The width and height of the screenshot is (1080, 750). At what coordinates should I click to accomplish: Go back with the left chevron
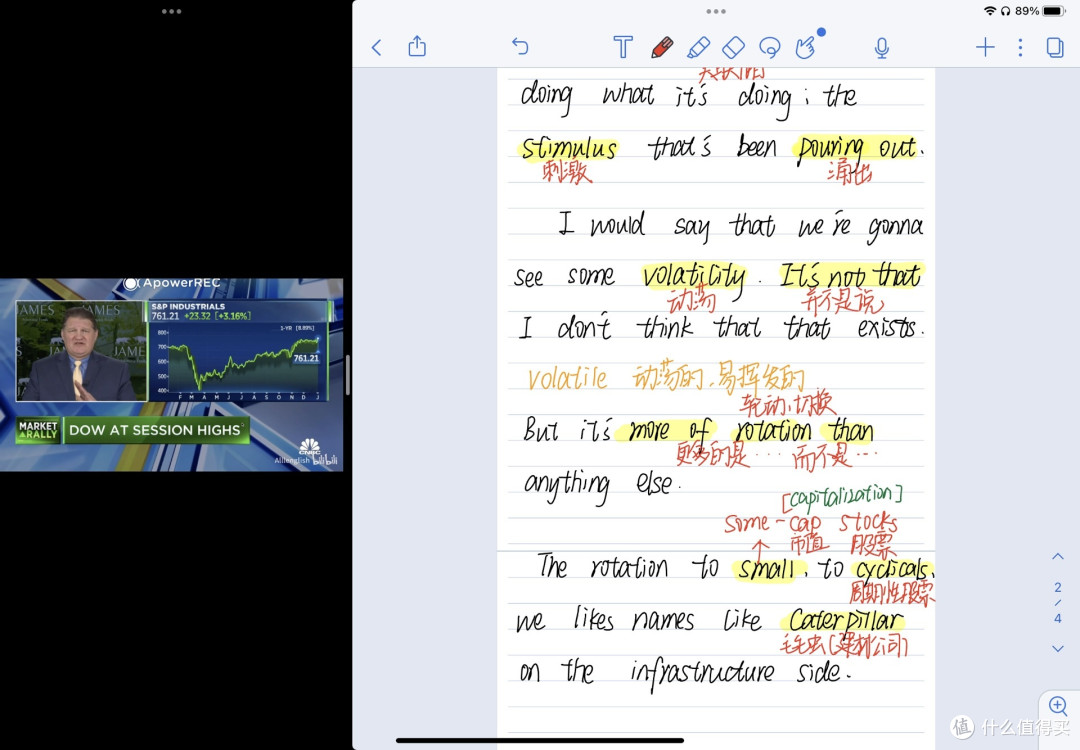pos(376,48)
